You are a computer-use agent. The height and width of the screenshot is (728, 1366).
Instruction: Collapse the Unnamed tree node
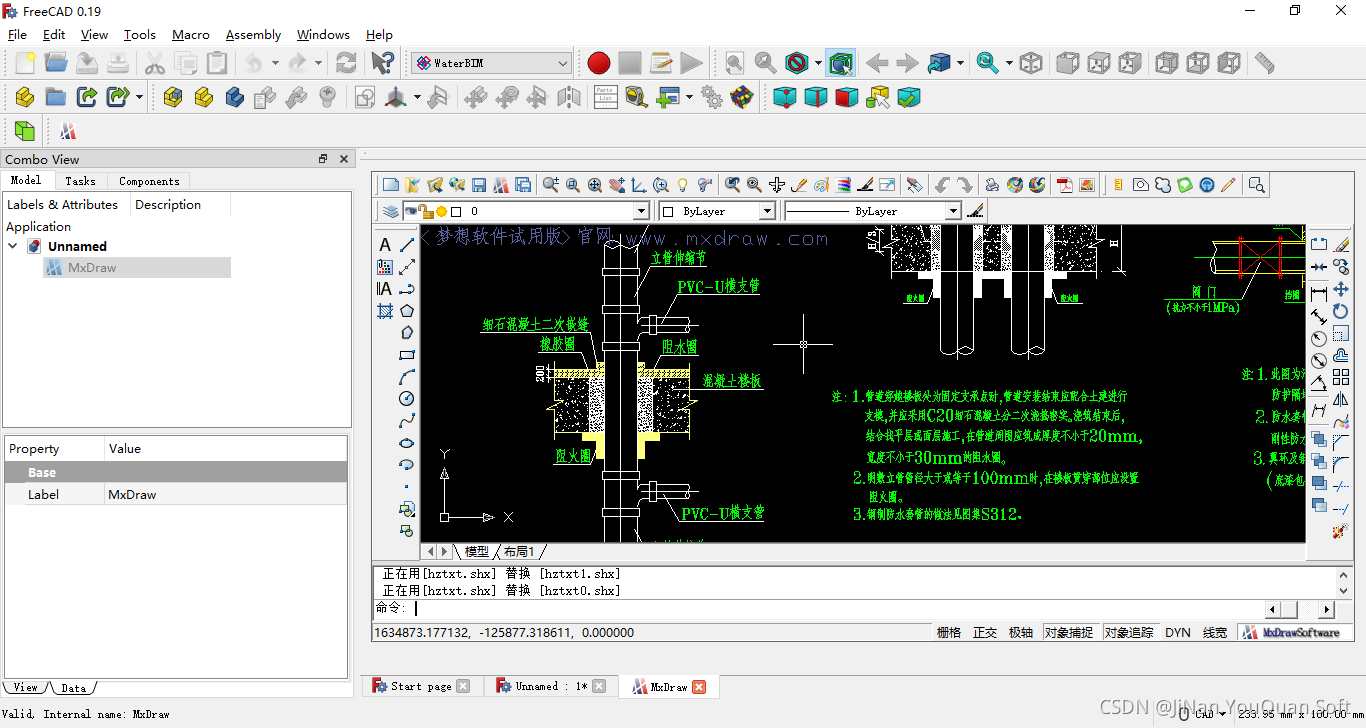(x=13, y=246)
